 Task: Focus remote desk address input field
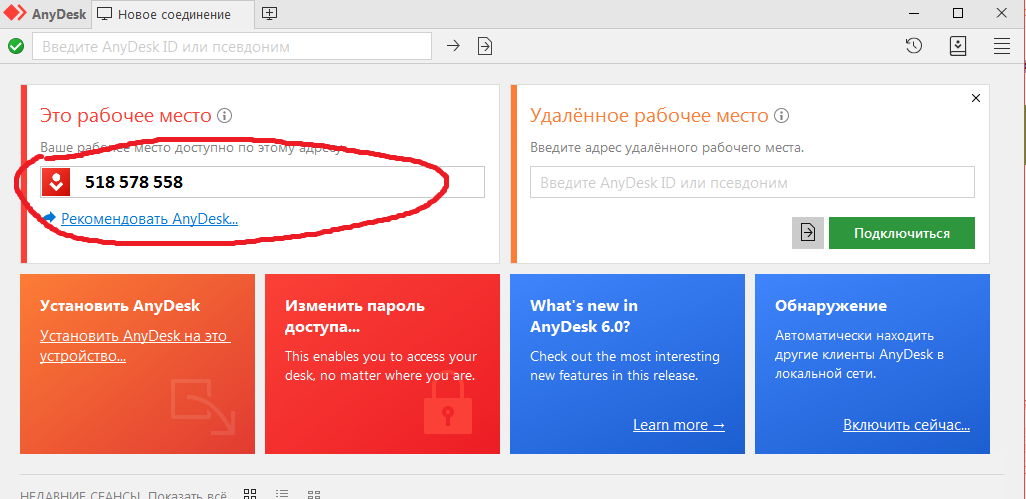pyautogui.click(x=752, y=182)
